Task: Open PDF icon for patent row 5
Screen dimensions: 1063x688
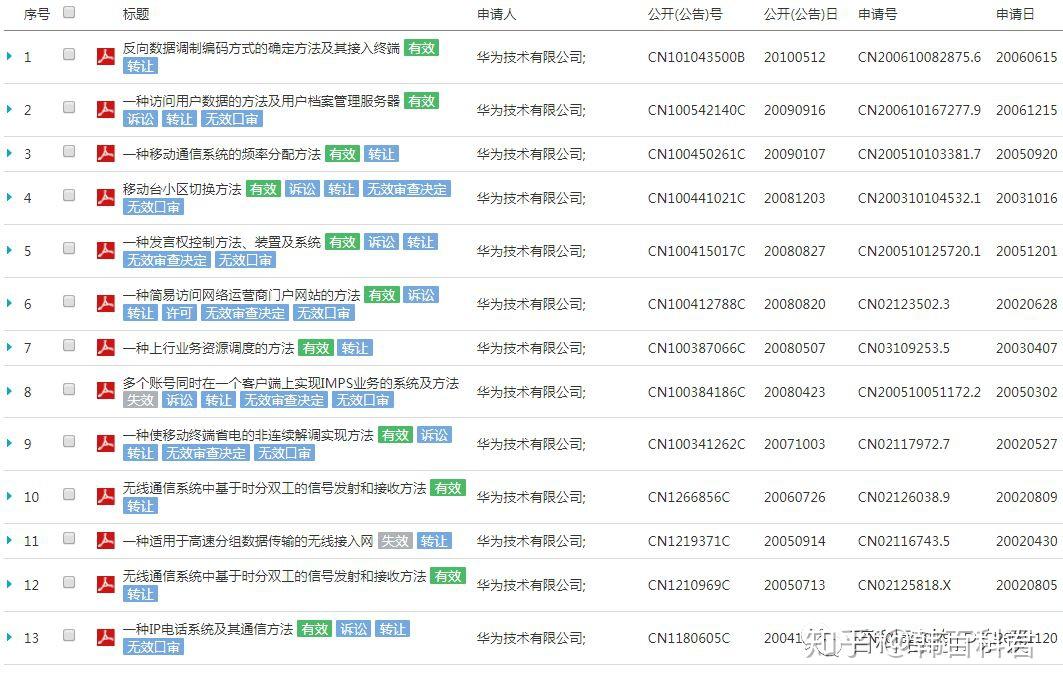Action: point(105,250)
